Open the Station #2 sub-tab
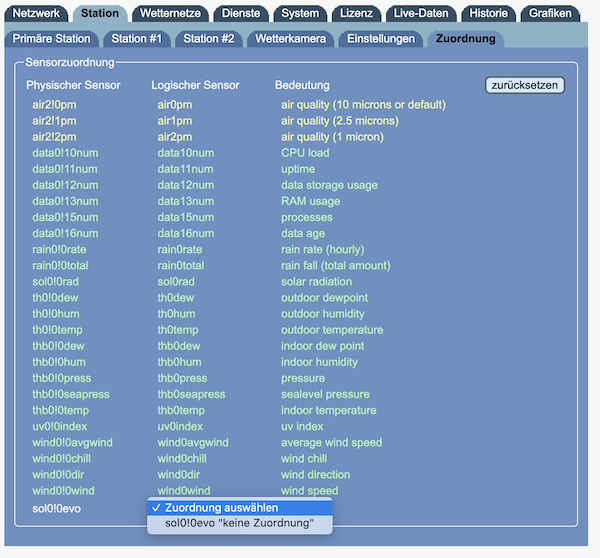The height and width of the screenshot is (558, 600). pos(209,39)
